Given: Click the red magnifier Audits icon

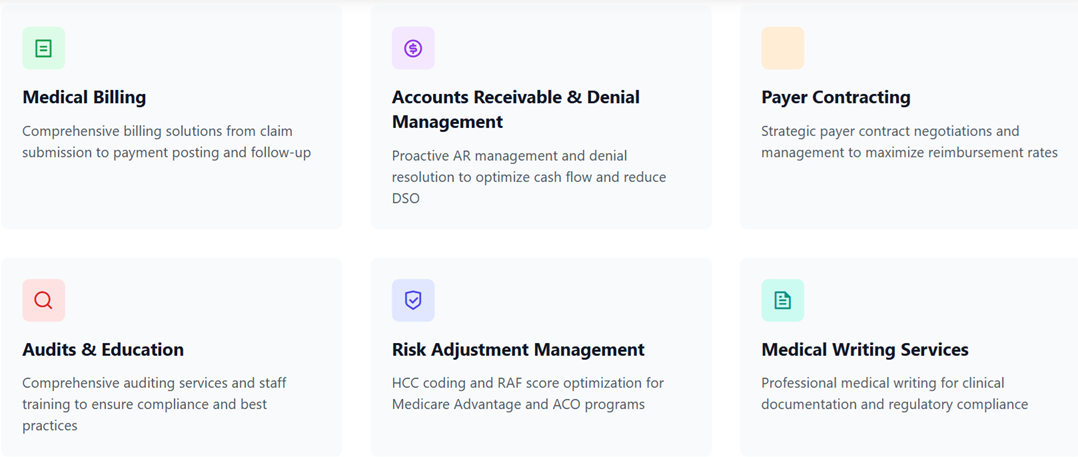Looking at the screenshot, I should pyautogui.click(x=43, y=300).
